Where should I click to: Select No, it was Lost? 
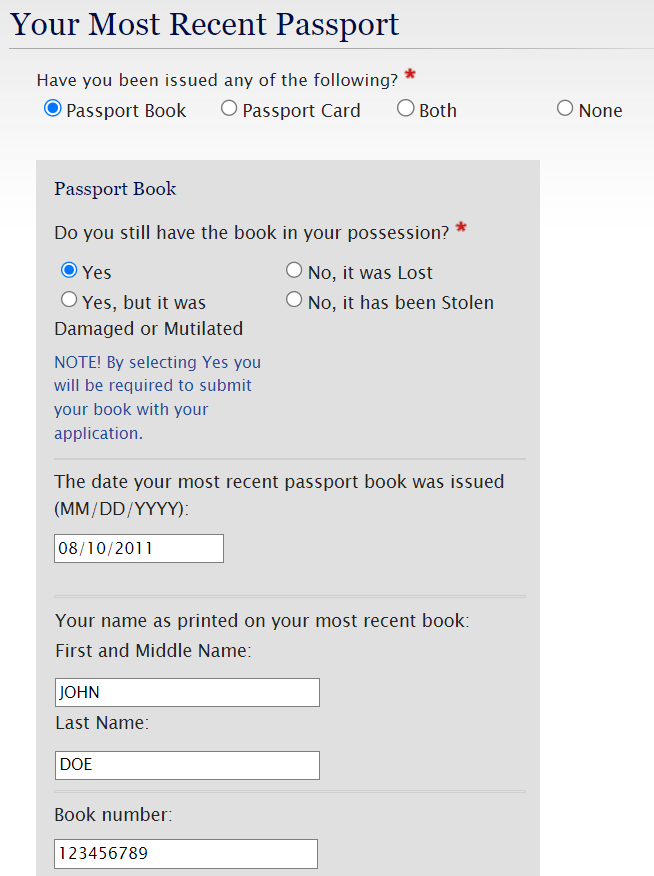click(x=294, y=270)
